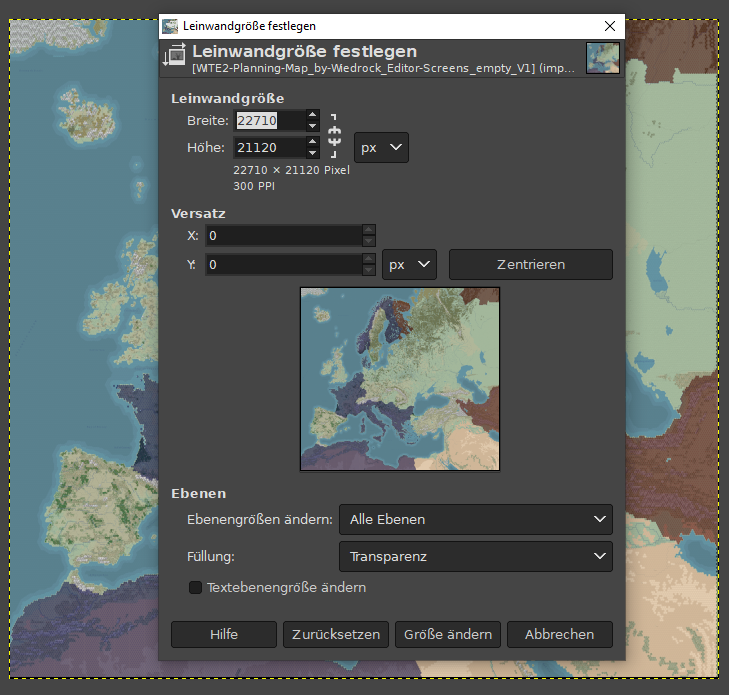Click the Größe ändern button
The width and height of the screenshot is (729, 695).
pyautogui.click(x=448, y=635)
